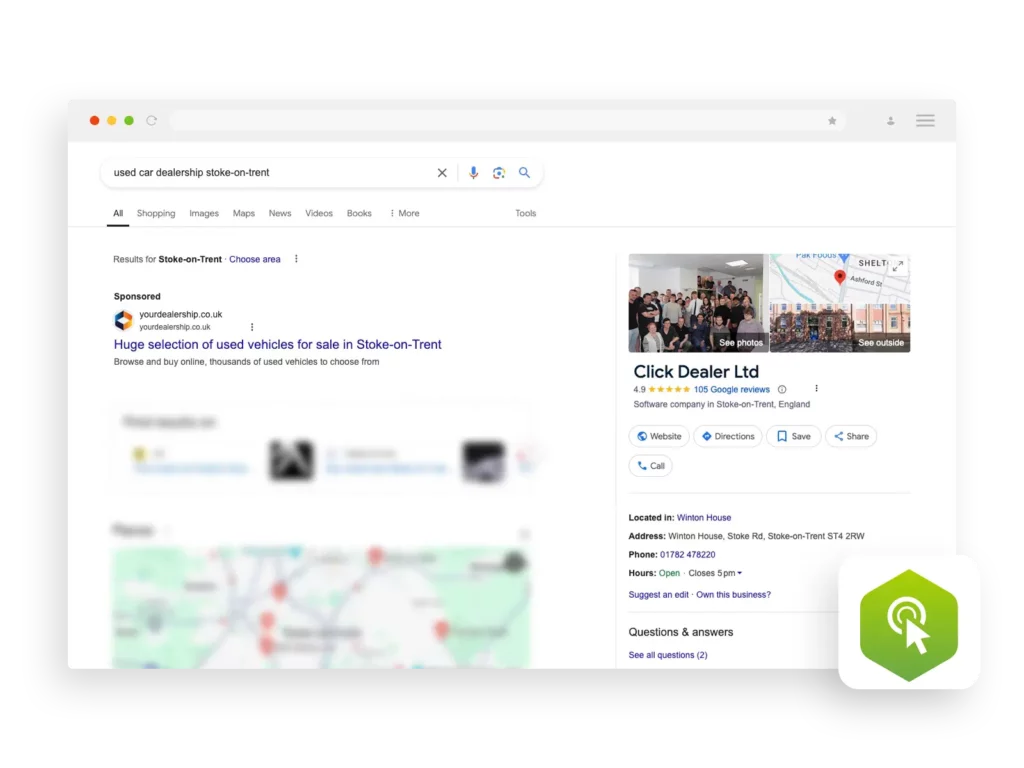Switch to the Images tab

[204, 214]
